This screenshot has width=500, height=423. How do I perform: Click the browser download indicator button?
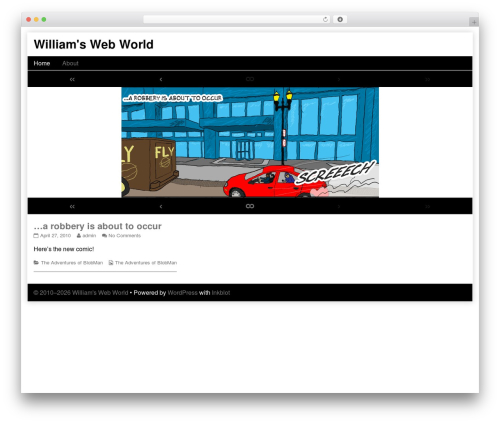340,19
